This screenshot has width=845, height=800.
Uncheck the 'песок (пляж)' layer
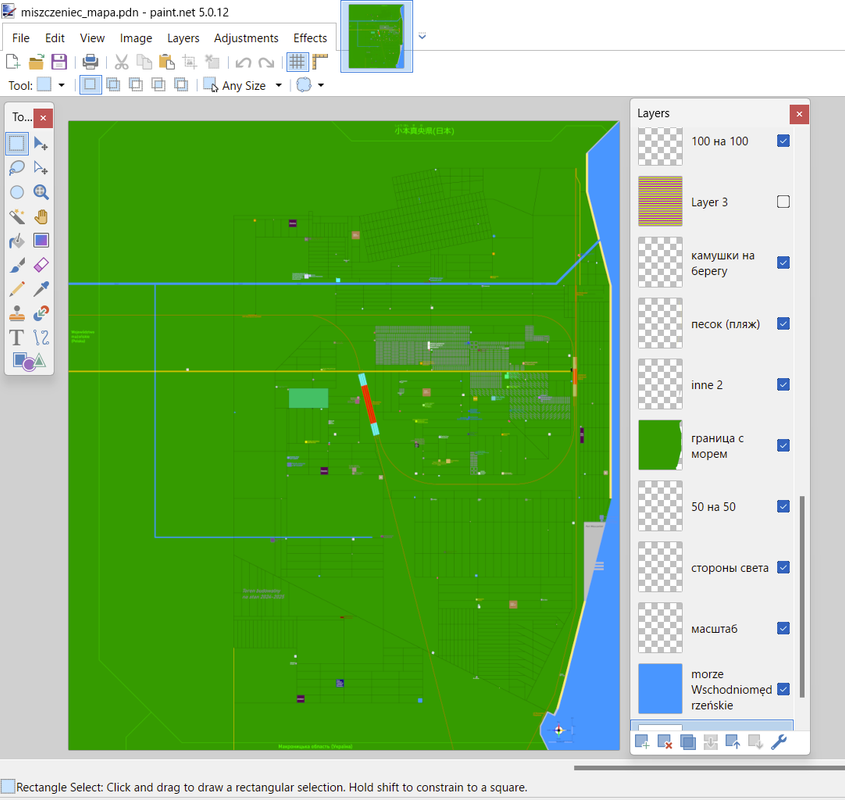tap(784, 323)
